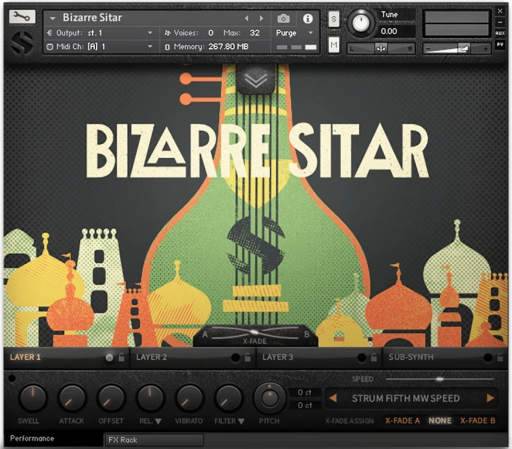This screenshot has height=449, width=512.
Task: Toggle the LAYER 2 lock icon
Action: [248, 357]
